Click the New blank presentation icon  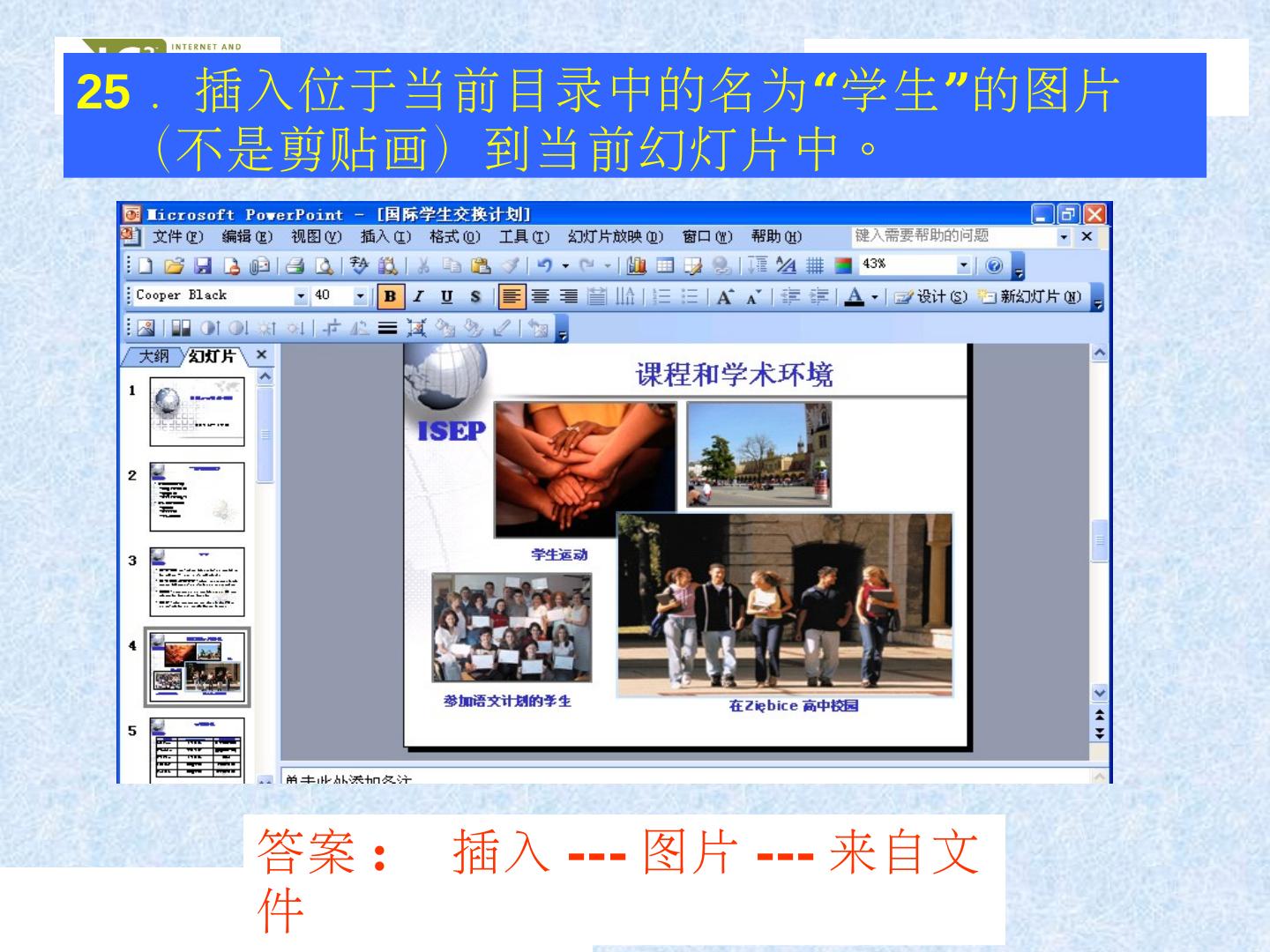(146, 265)
